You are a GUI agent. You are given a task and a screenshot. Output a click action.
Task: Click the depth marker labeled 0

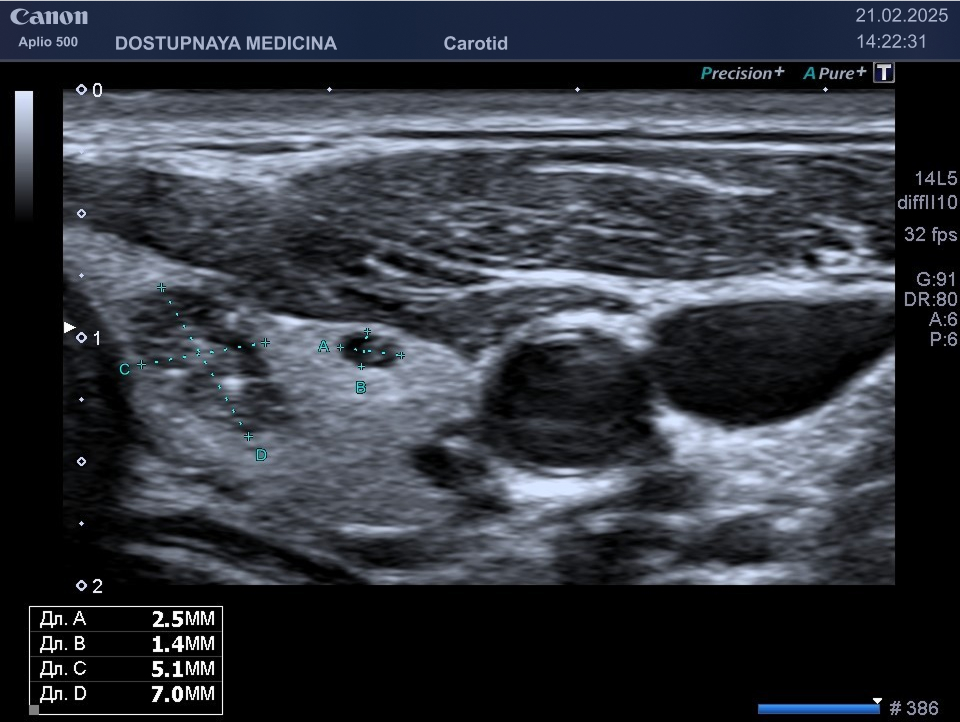tap(89, 90)
